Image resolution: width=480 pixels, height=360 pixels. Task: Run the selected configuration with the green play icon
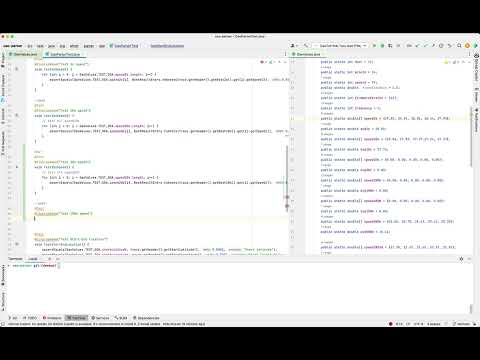point(374,46)
